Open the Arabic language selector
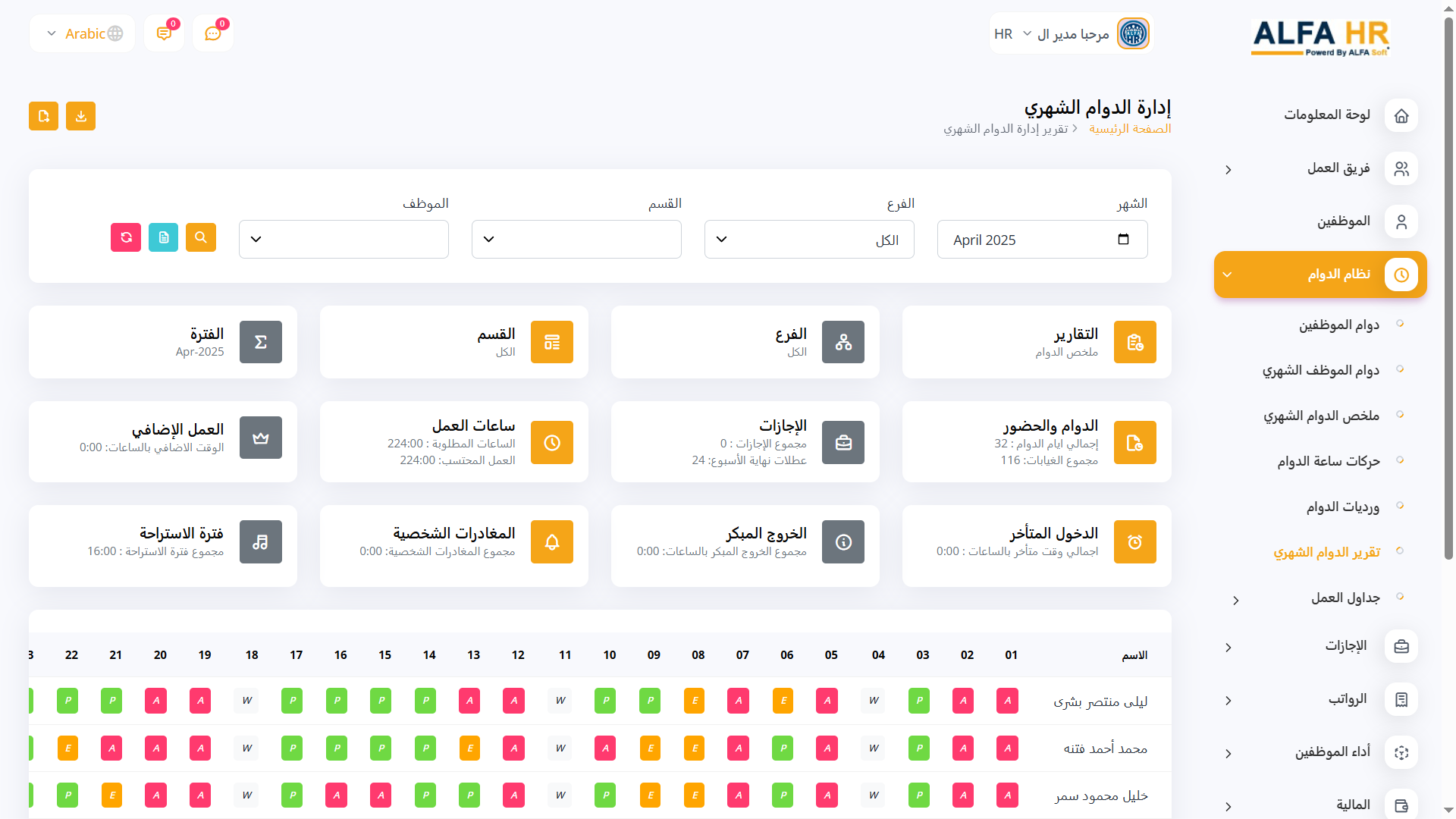Image resolution: width=1456 pixels, height=819 pixels. point(83,33)
